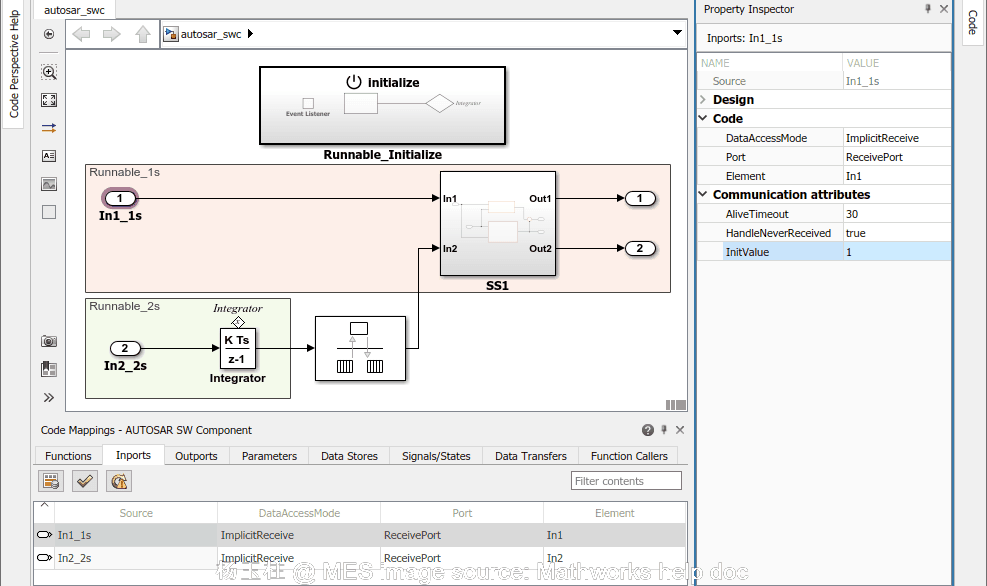Click the refresh icon in Code Mappings toolbar
Image resolution: width=987 pixels, height=586 pixels.
[119, 481]
